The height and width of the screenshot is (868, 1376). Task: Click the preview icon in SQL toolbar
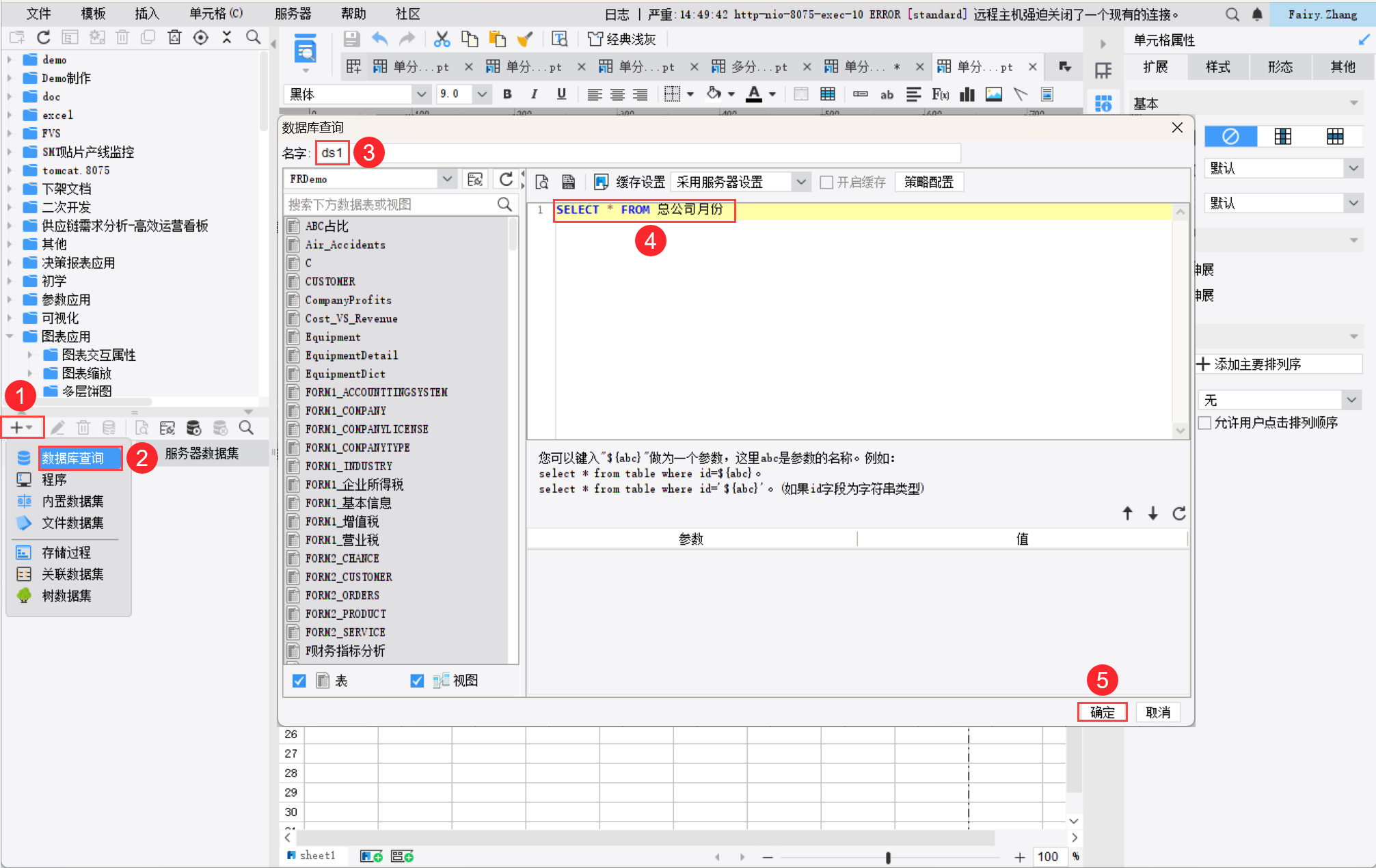pos(542,182)
